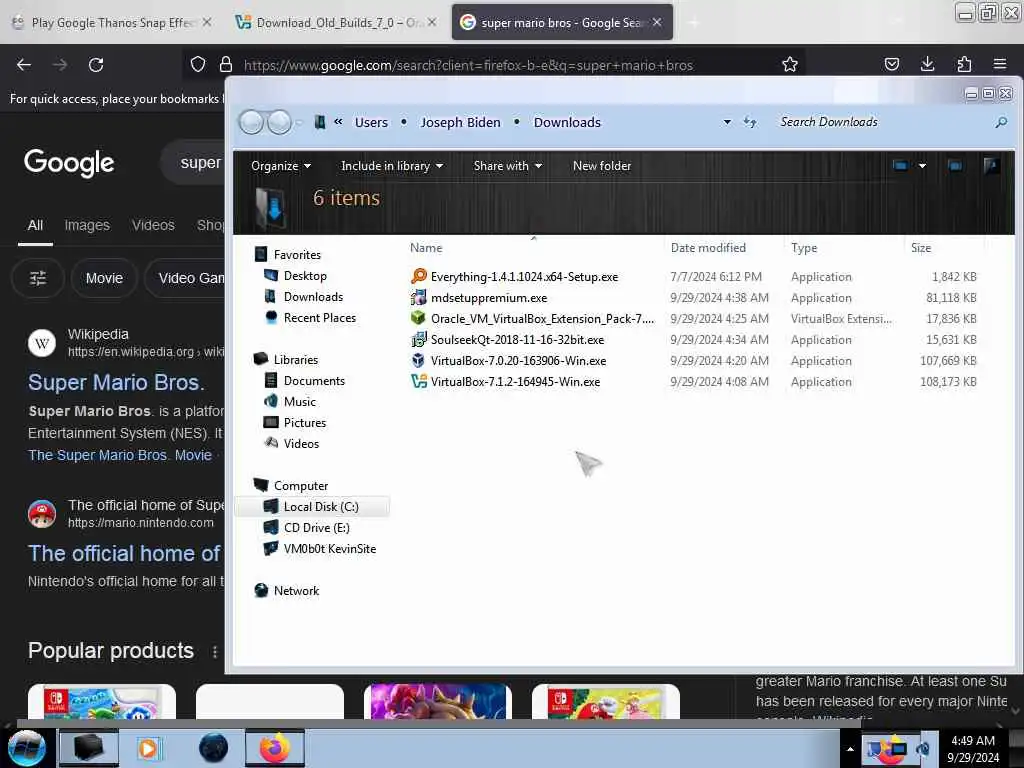Open The Super Mario Bros. Movie link
Screen dimensions: 1024x768
120,455
